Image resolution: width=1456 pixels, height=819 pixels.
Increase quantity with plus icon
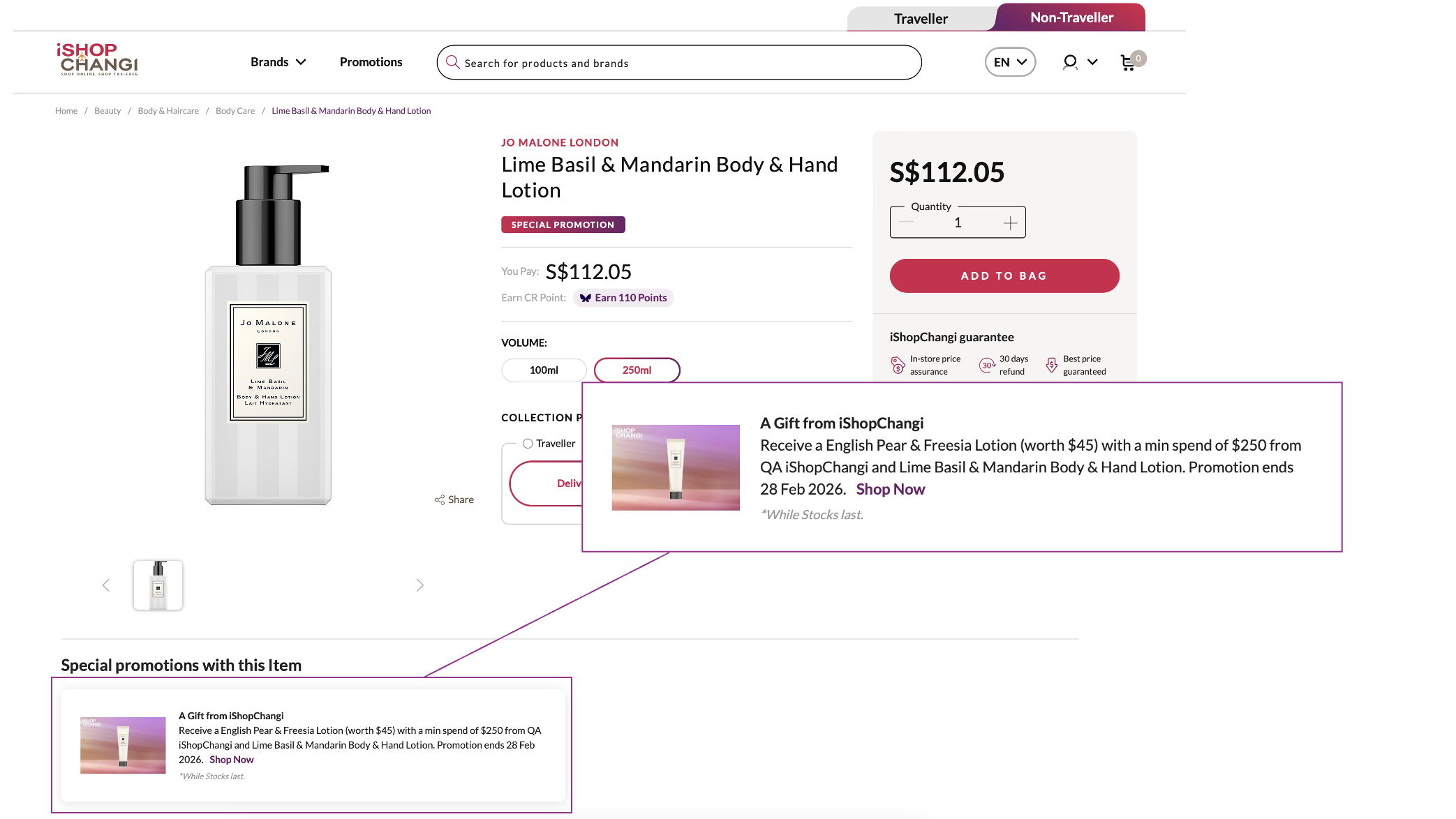click(1010, 223)
